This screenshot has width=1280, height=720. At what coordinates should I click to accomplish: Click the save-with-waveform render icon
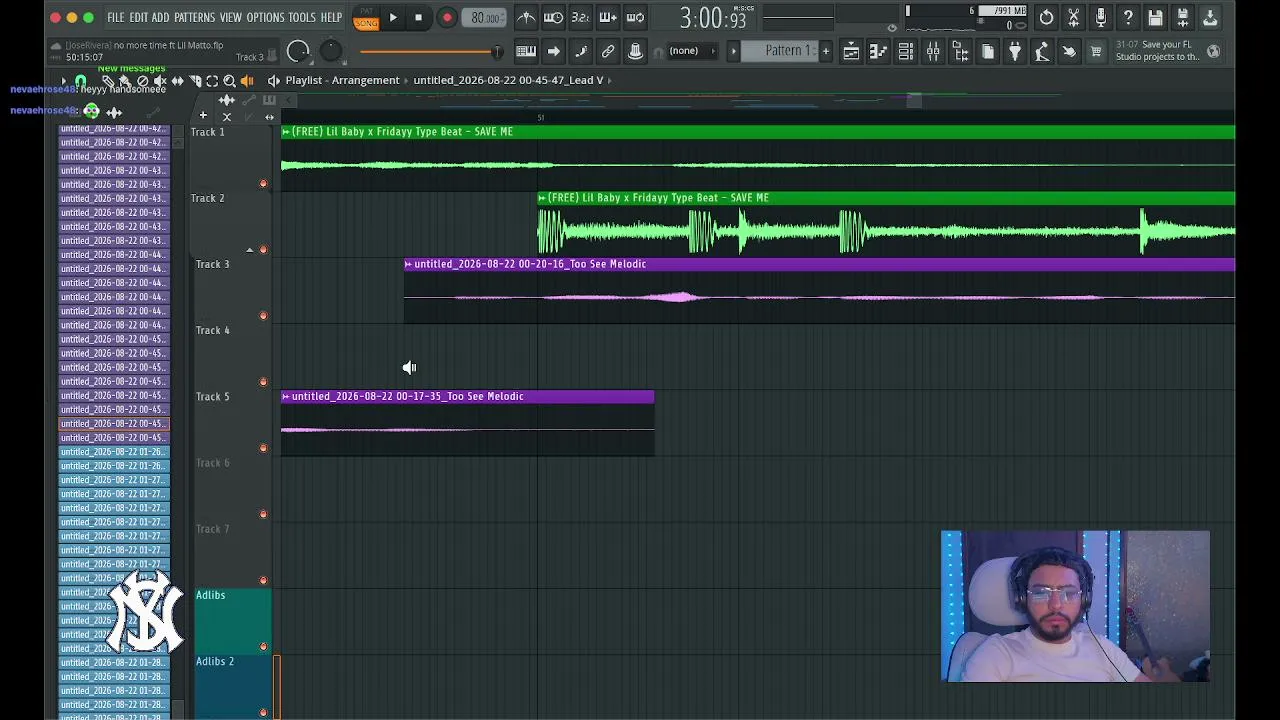click(x=1182, y=17)
